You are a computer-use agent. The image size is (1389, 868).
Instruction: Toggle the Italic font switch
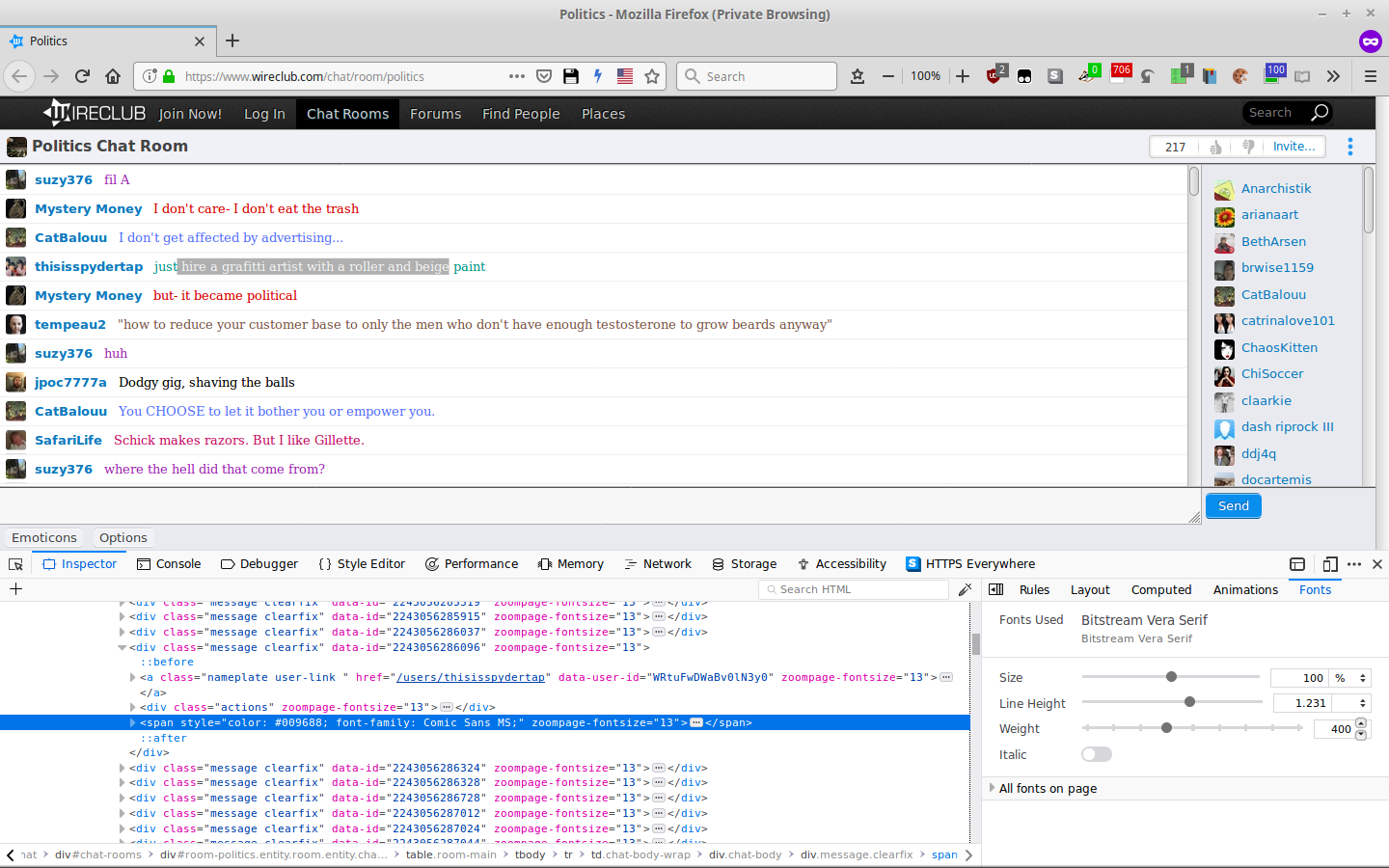1097,754
